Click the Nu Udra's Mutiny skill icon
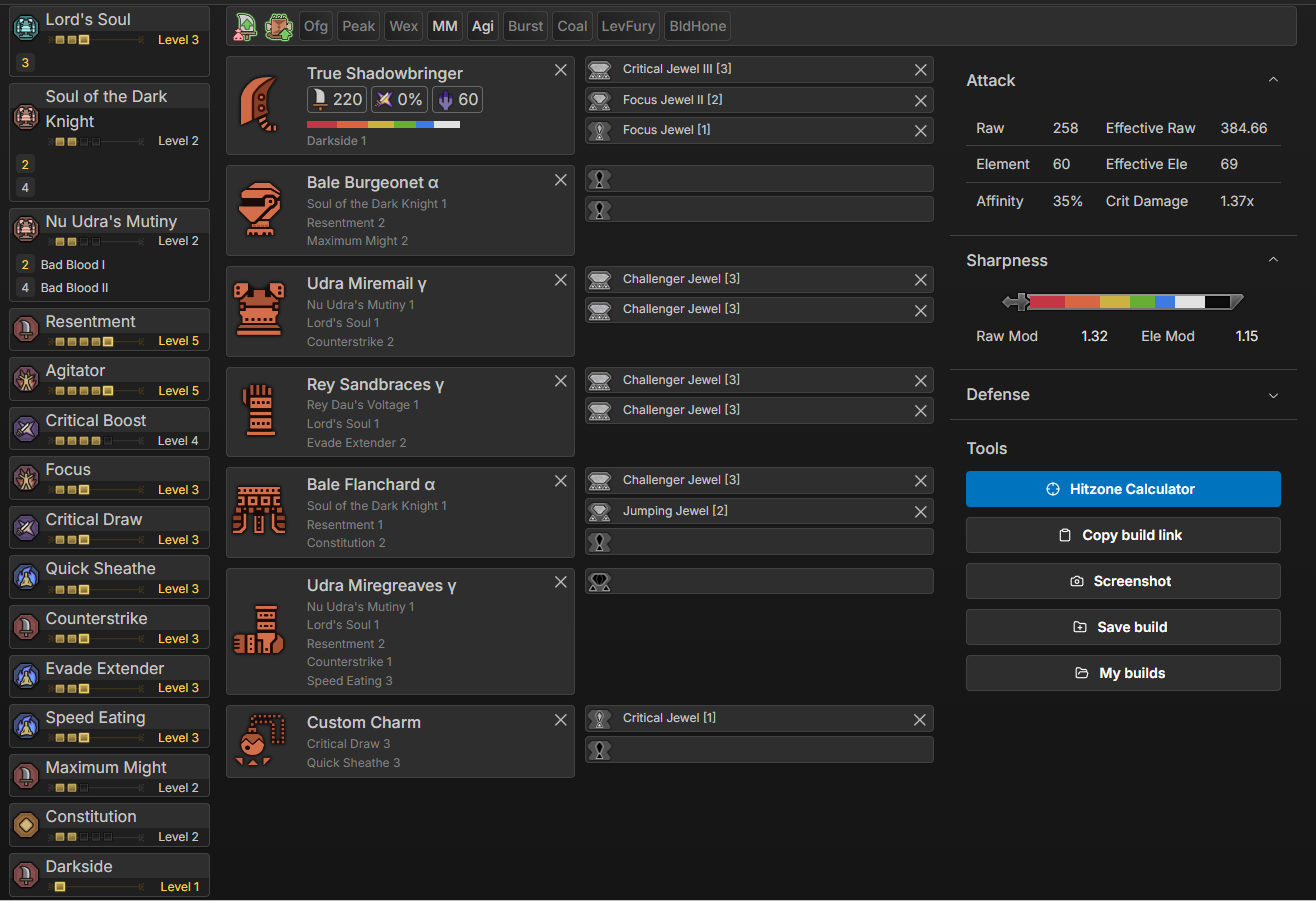Viewport: 1316px width, 901px height. [x=26, y=229]
